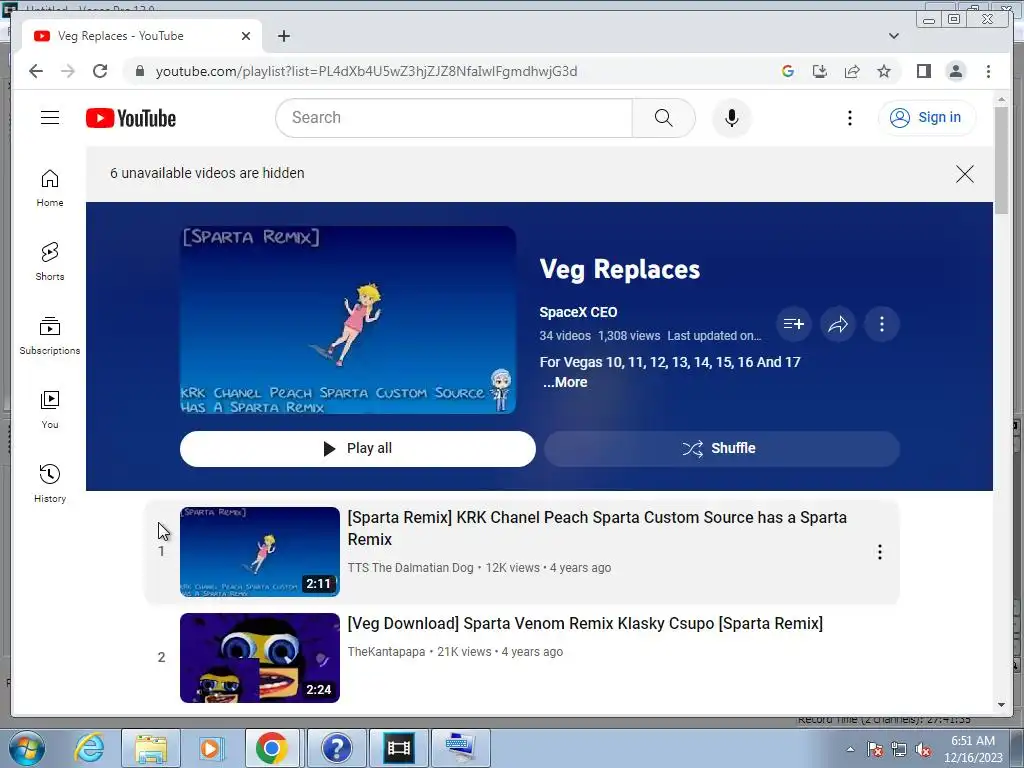Click the muted volume tray icon

[x=923, y=750]
